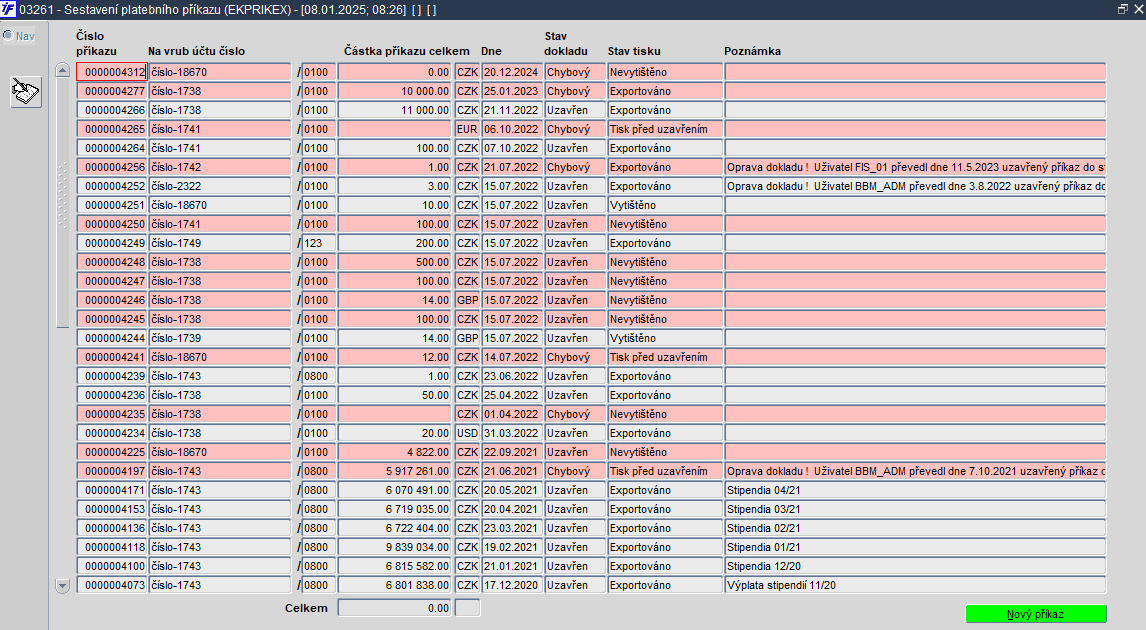This screenshot has height=630, width=1146.
Task: Select order number 0000004277
Action: pos(112,91)
